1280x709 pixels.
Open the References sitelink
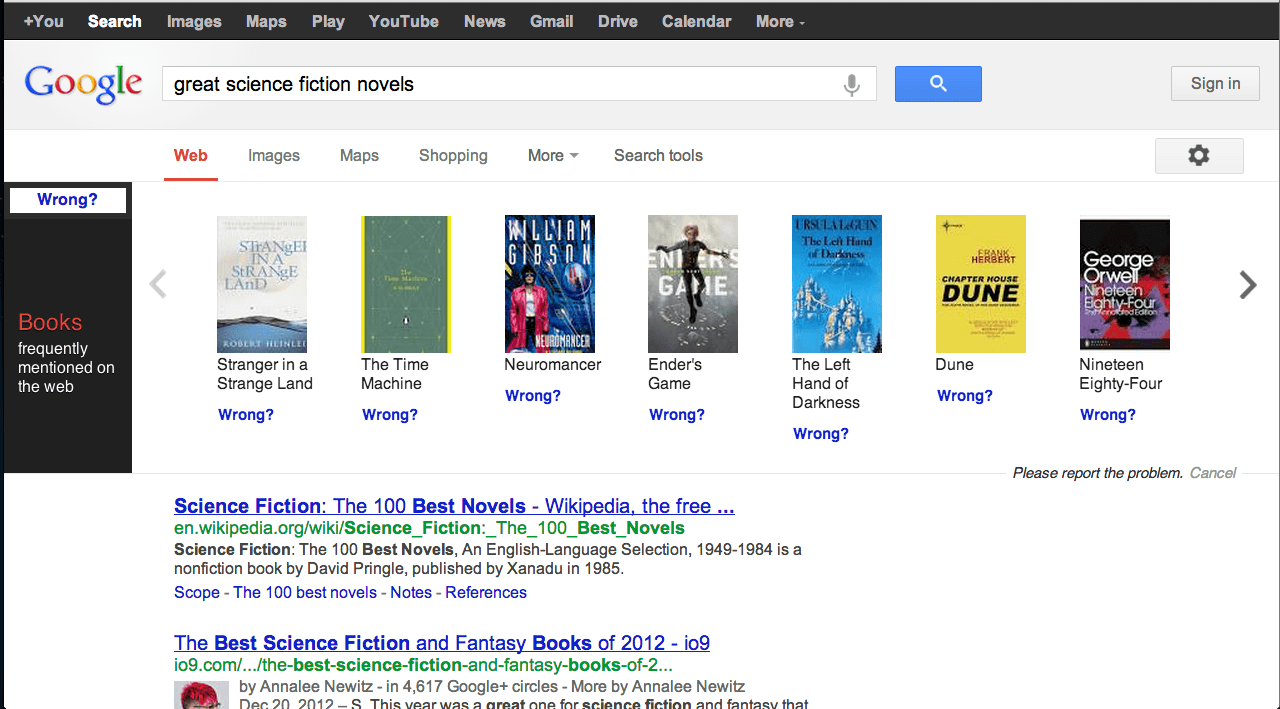pos(486,592)
